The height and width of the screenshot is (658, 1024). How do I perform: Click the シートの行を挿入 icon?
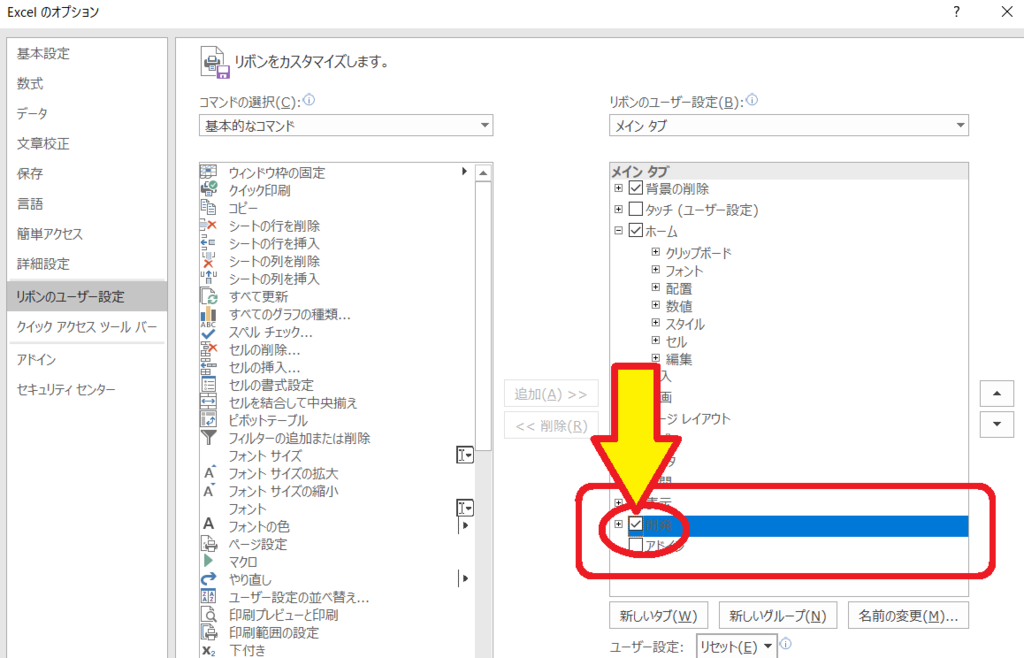pyautogui.click(x=208, y=243)
